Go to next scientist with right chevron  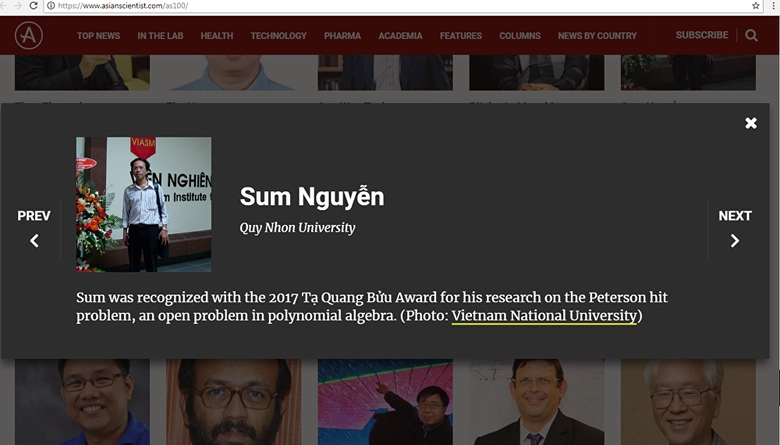(x=735, y=240)
